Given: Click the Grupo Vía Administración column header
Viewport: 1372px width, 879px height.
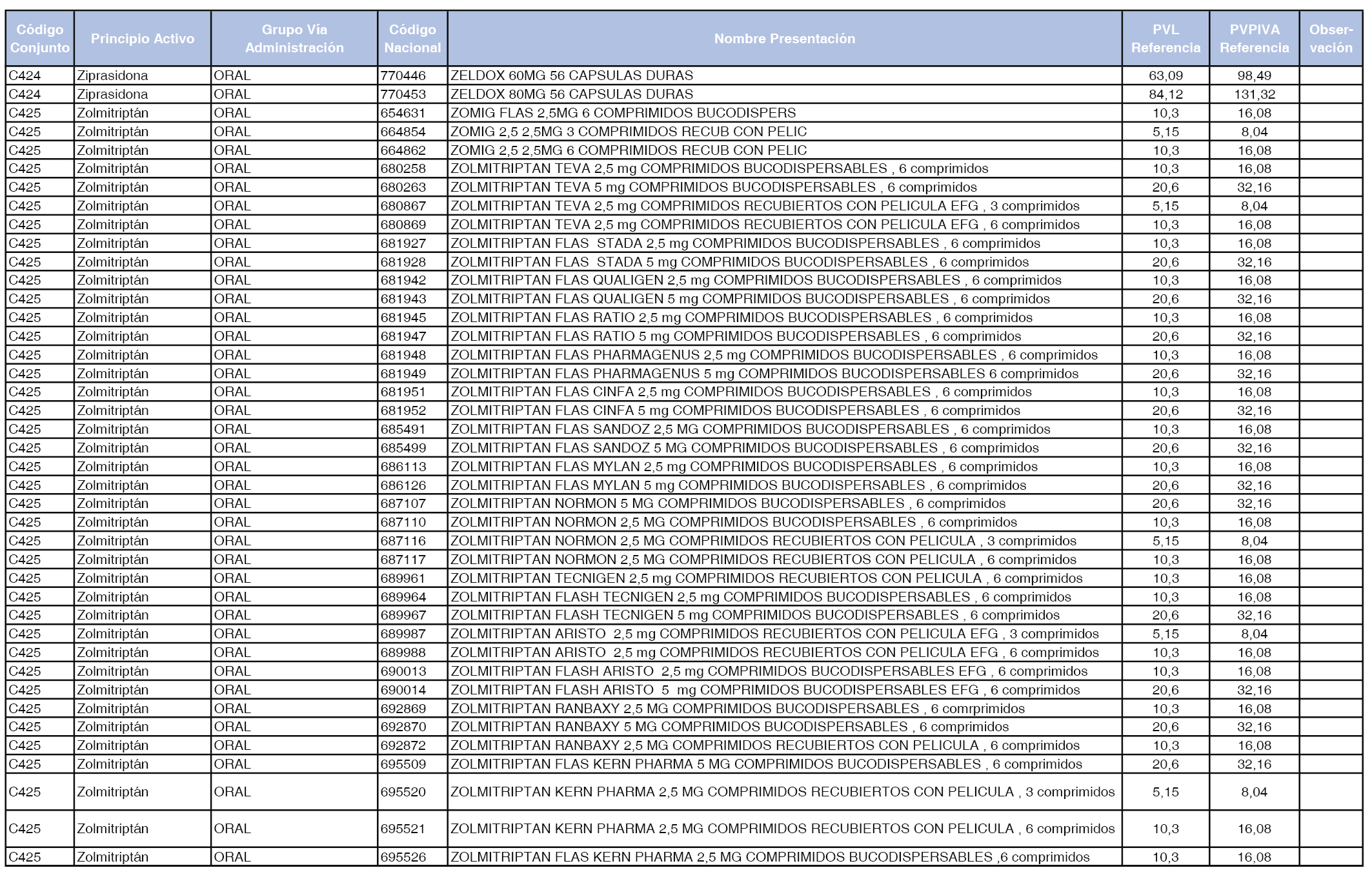Looking at the screenshot, I should 294,39.
